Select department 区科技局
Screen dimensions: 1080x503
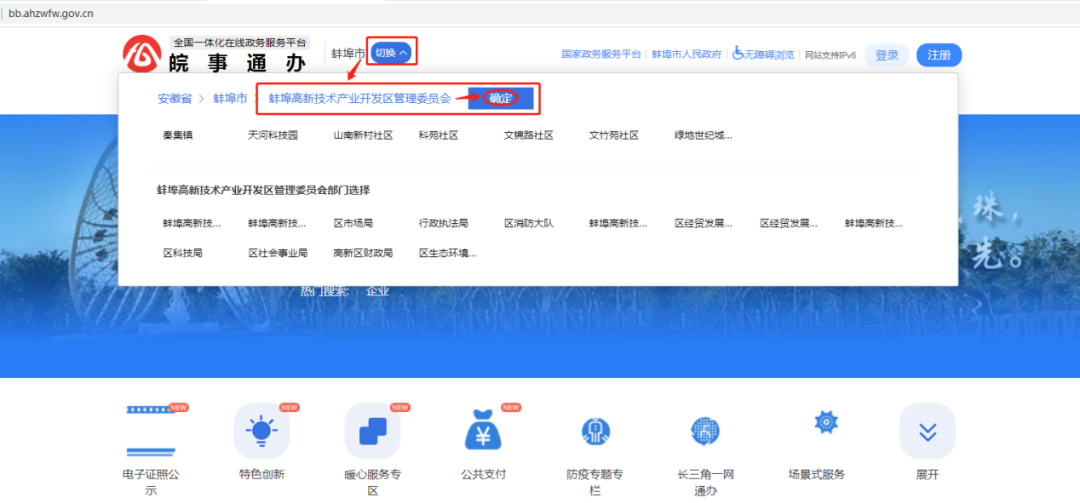(183, 253)
